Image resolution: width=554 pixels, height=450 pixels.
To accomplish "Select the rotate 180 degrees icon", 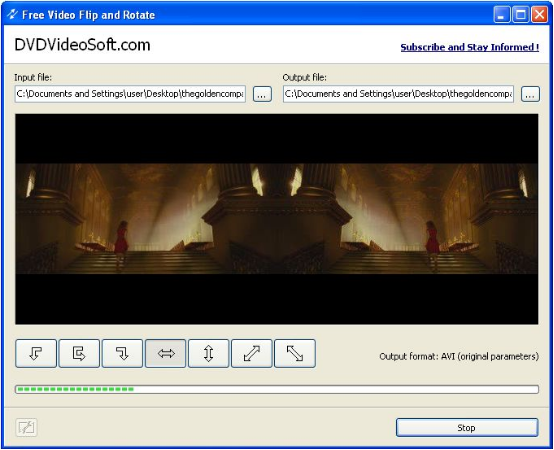I will (x=79, y=353).
